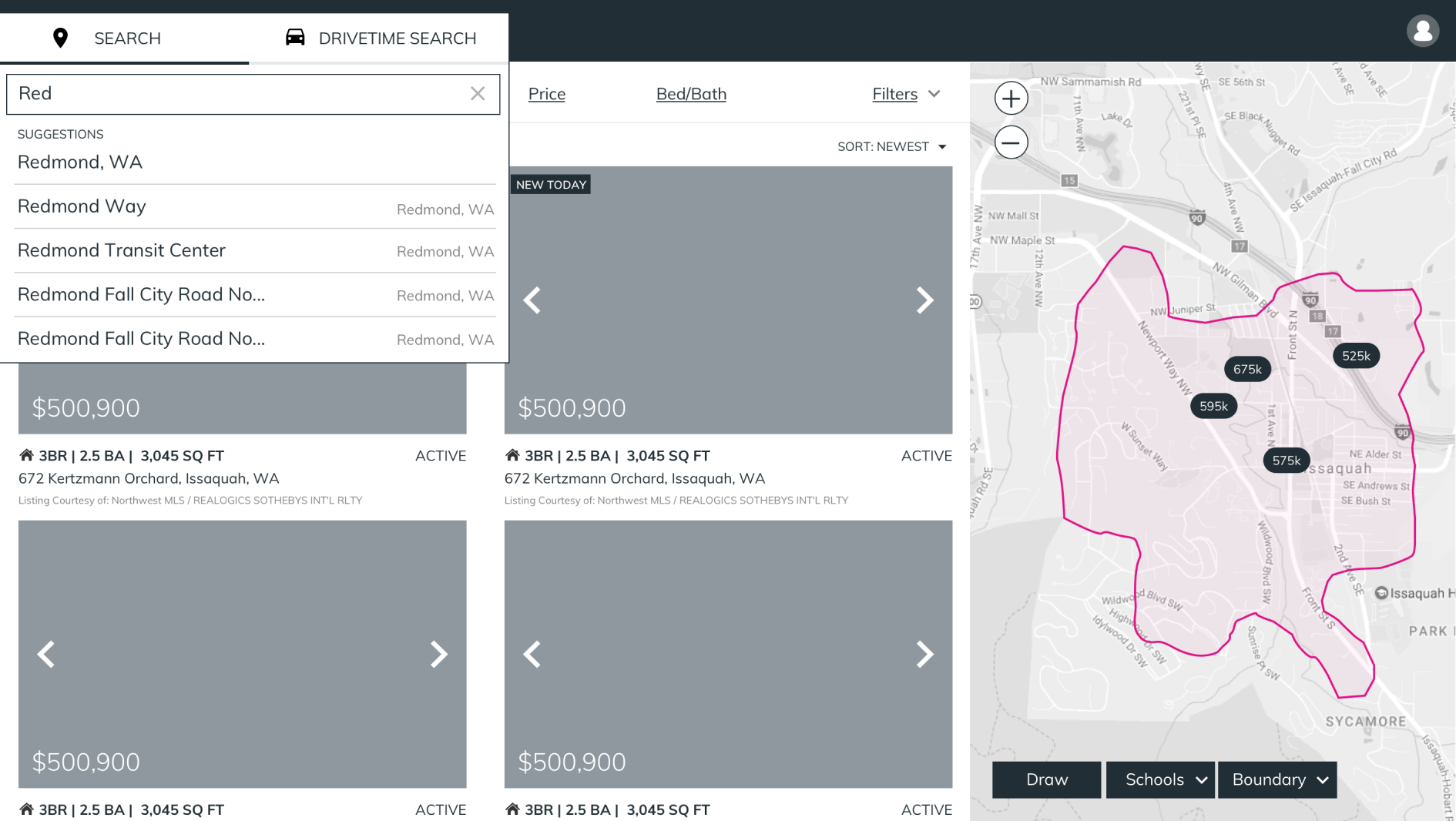
Task: Switch to the DRIVETIME SEARCH tab
Action: (380, 38)
